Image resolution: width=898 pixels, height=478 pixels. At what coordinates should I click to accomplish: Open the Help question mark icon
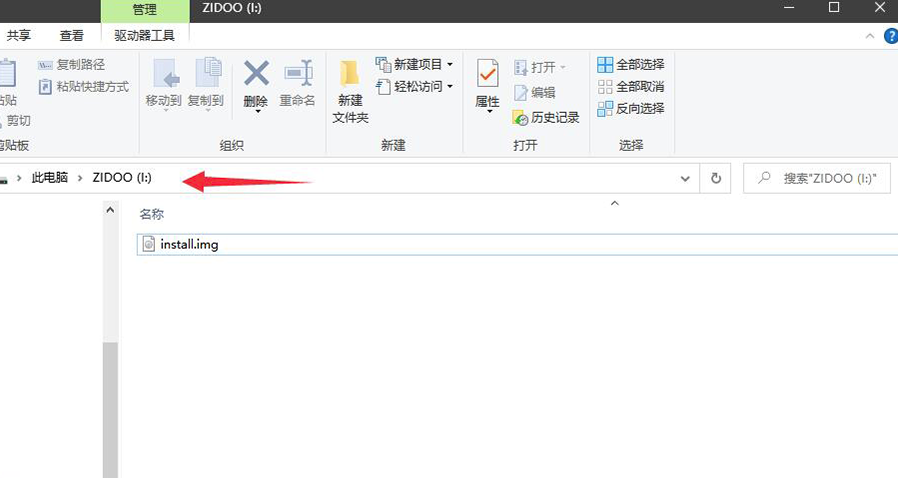click(891, 36)
